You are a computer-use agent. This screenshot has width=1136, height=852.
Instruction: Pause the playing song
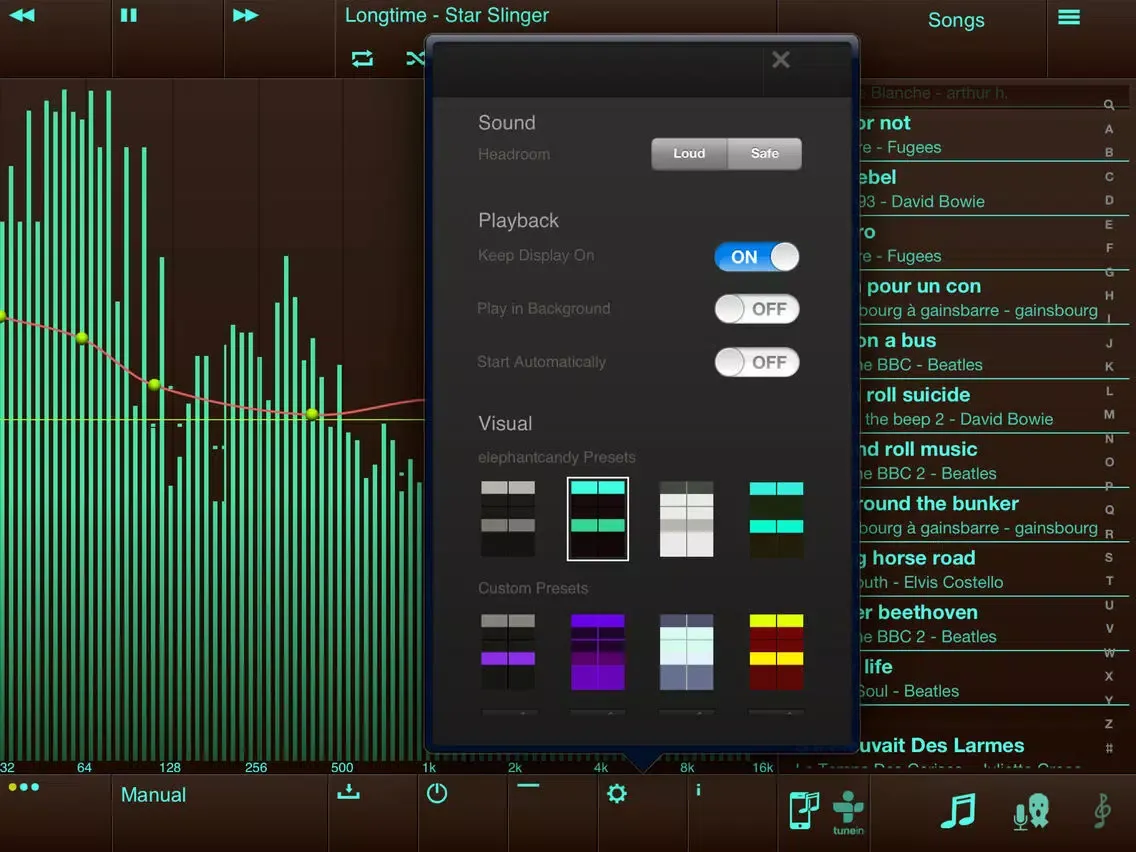point(128,15)
